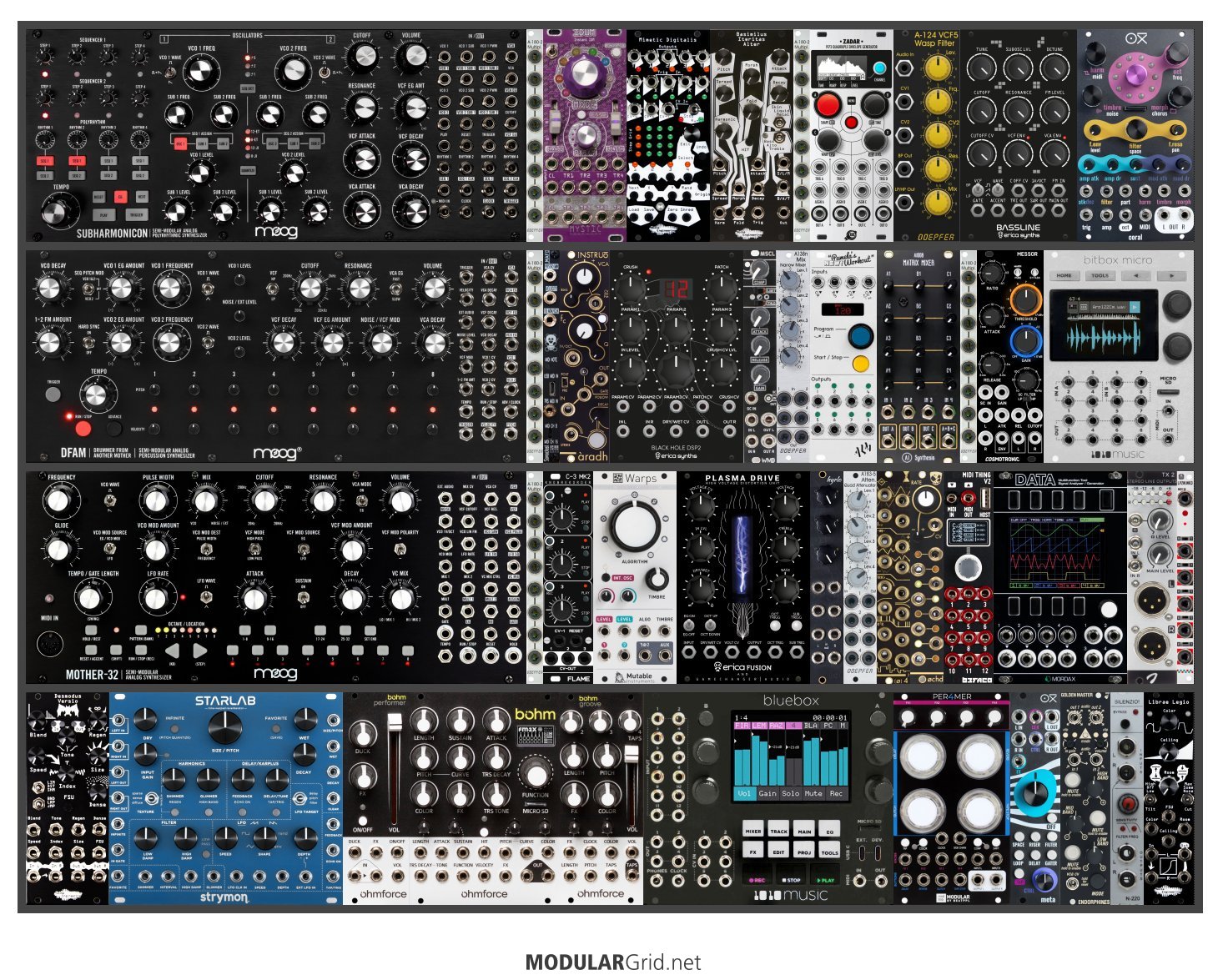This screenshot has width=1228, height=980.
Task: Click the Mother-32 MIDI IN DIN socket
Action: (51, 646)
